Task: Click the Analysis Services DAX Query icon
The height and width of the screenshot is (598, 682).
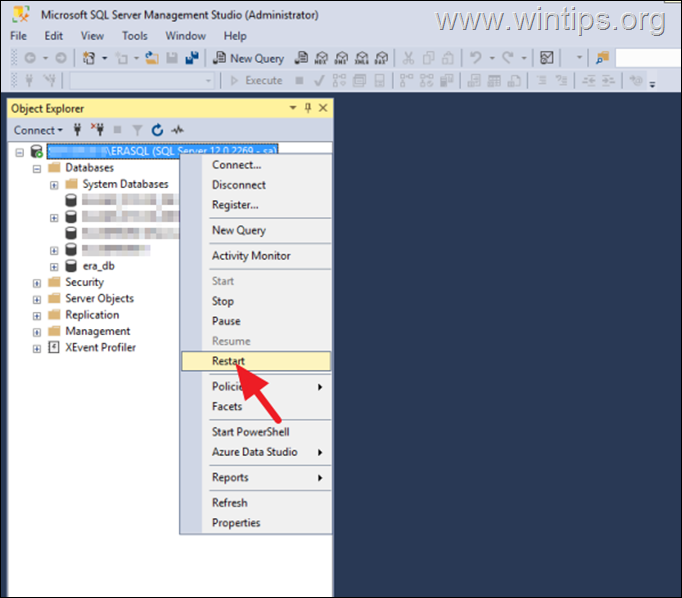Action: [381, 58]
